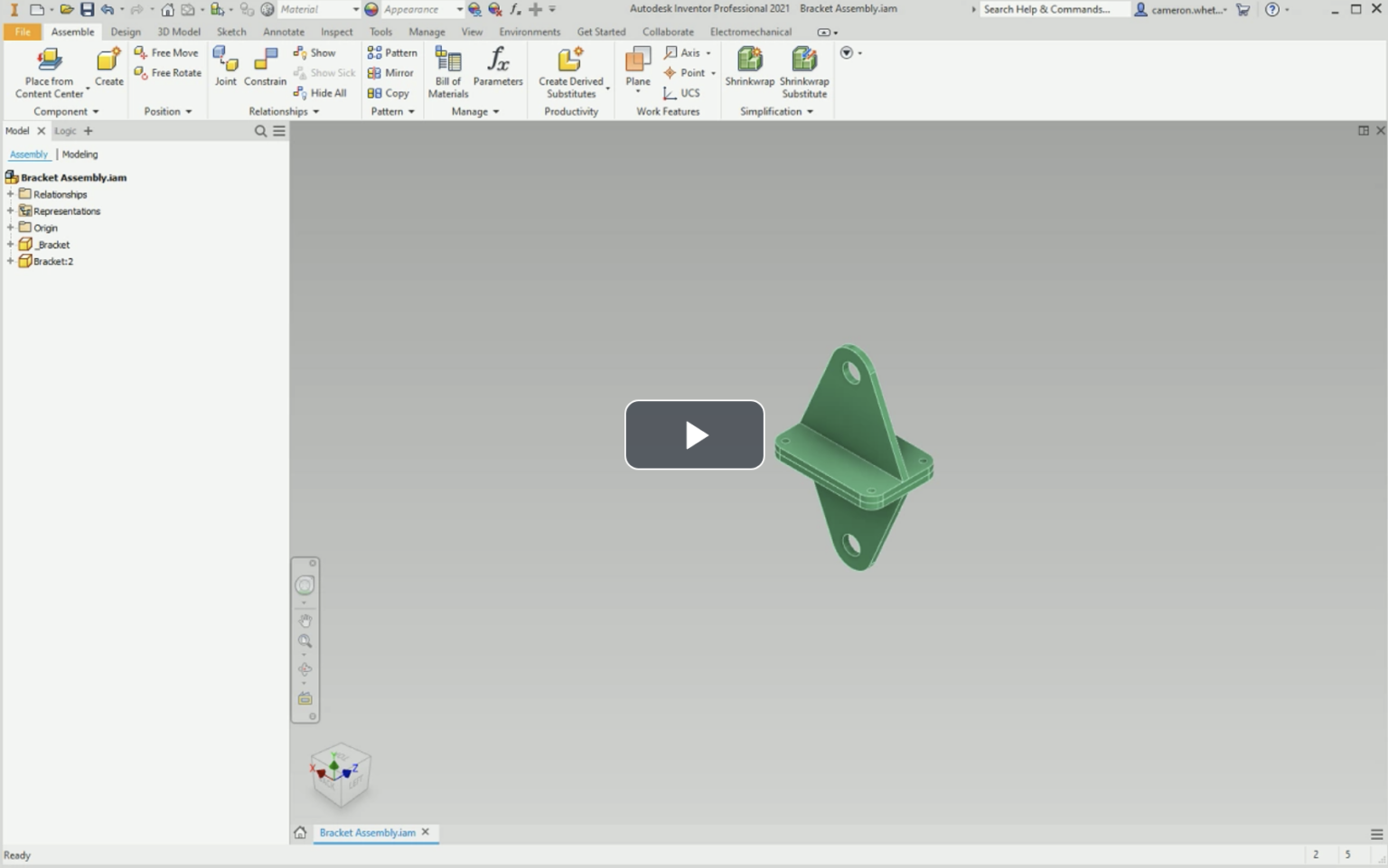Open the Work Features panel dropdown
Viewport: 1388px width, 868px height.
[667, 111]
